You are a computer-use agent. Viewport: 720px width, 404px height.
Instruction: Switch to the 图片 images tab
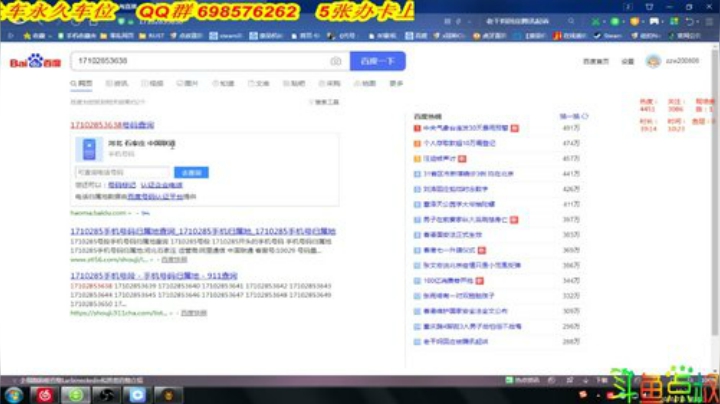188,84
